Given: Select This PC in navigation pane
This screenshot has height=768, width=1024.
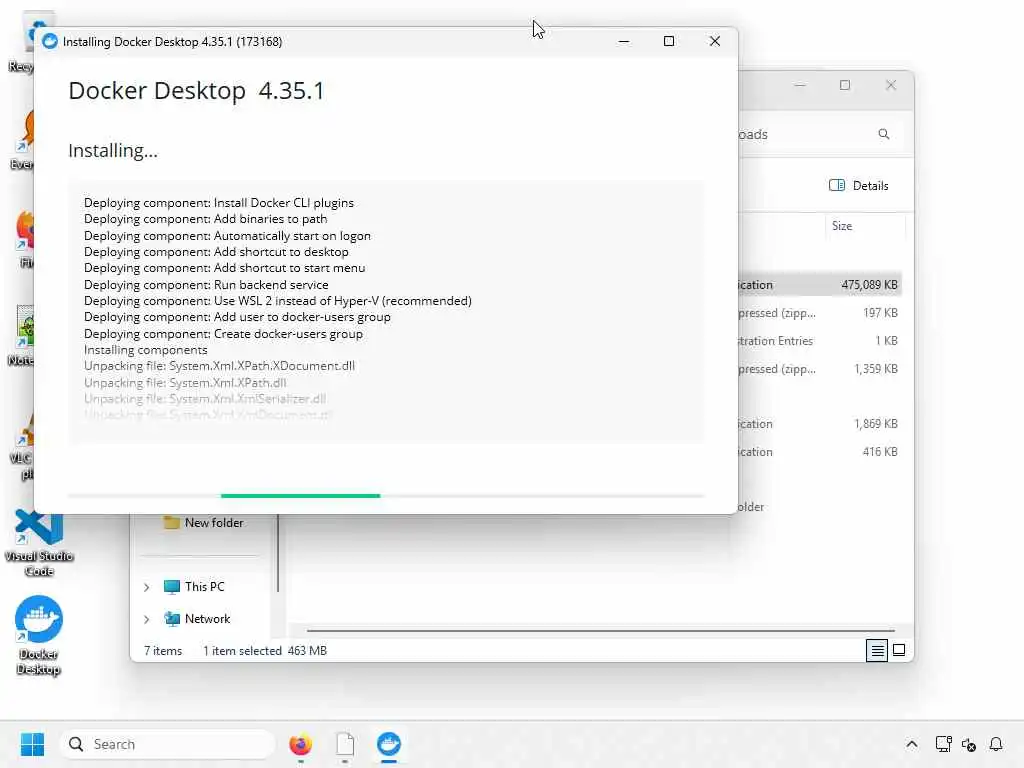Looking at the screenshot, I should (204, 586).
